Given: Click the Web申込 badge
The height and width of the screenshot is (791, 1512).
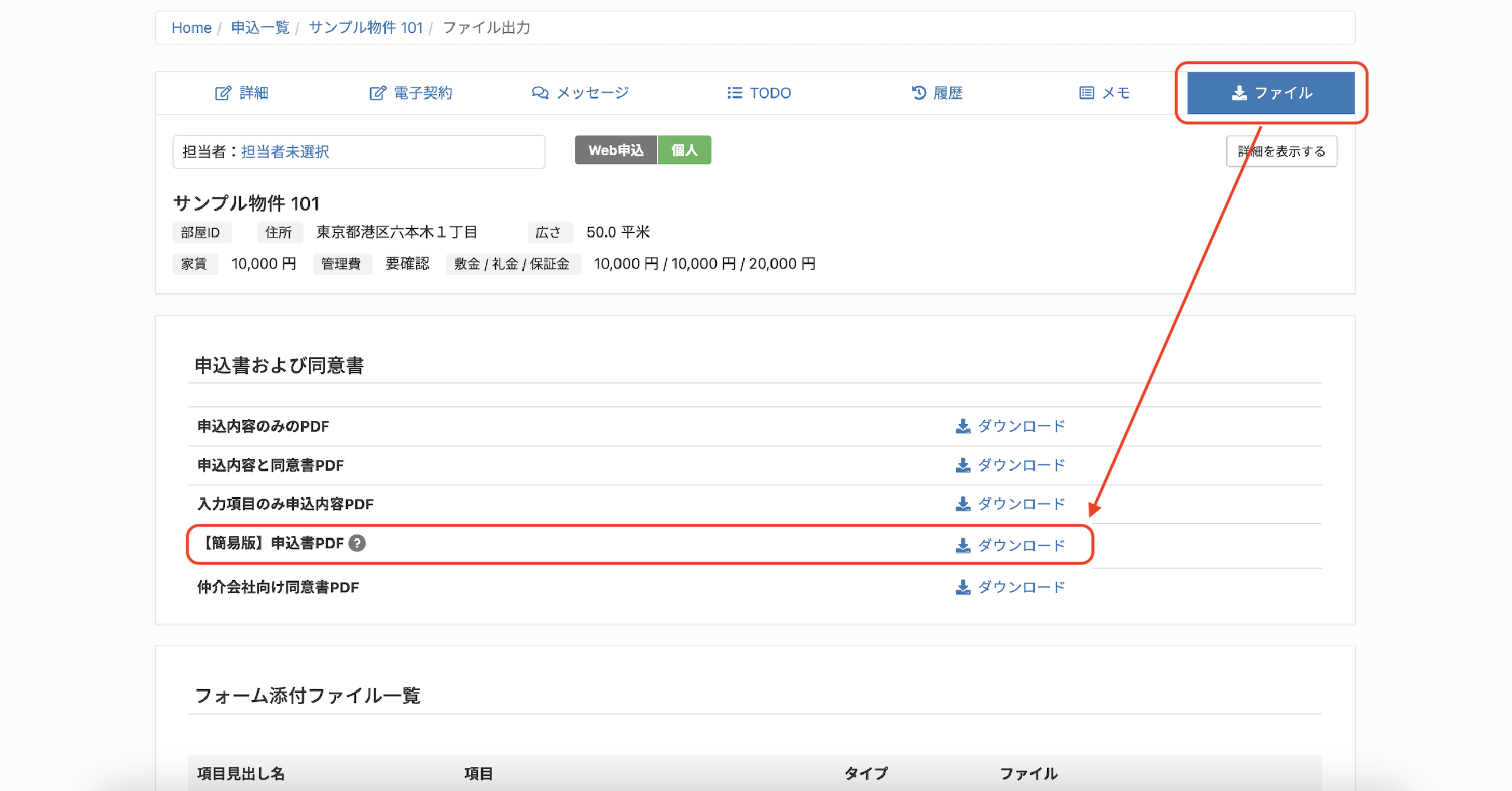Looking at the screenshot, I should (616, 150).
